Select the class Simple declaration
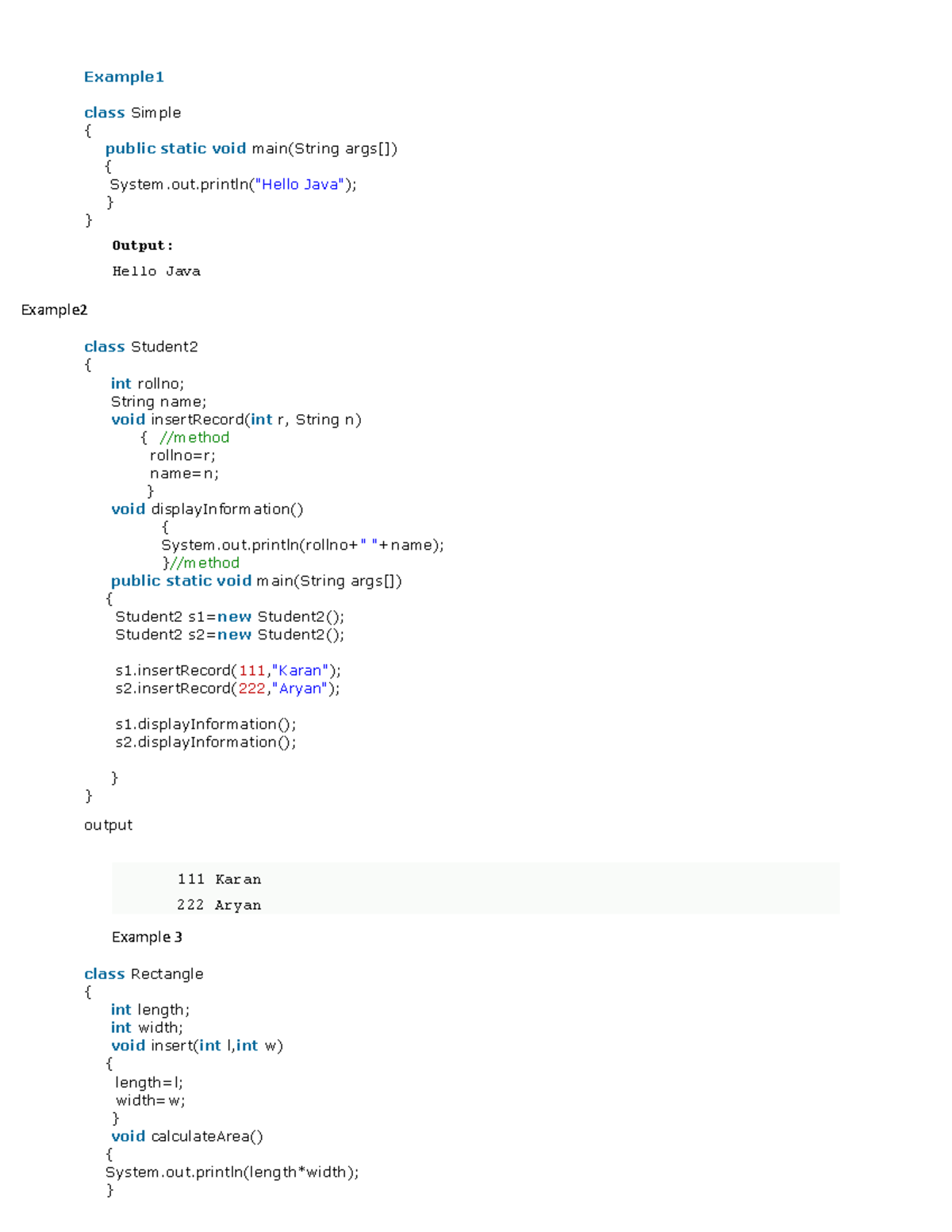Image resolution: width=952 pixels, height=1232 pixels. tap(132, 112)
